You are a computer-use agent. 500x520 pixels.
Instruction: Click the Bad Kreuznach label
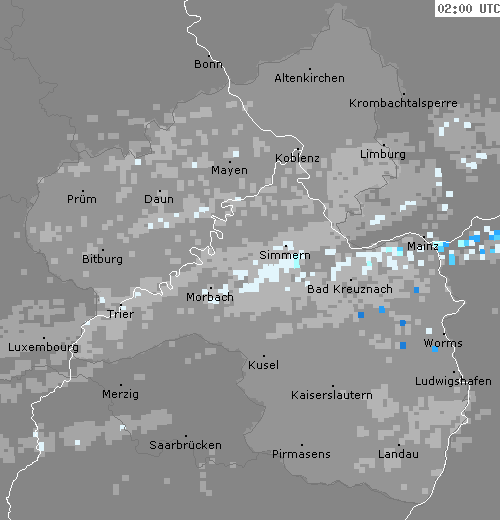[350, 289]
